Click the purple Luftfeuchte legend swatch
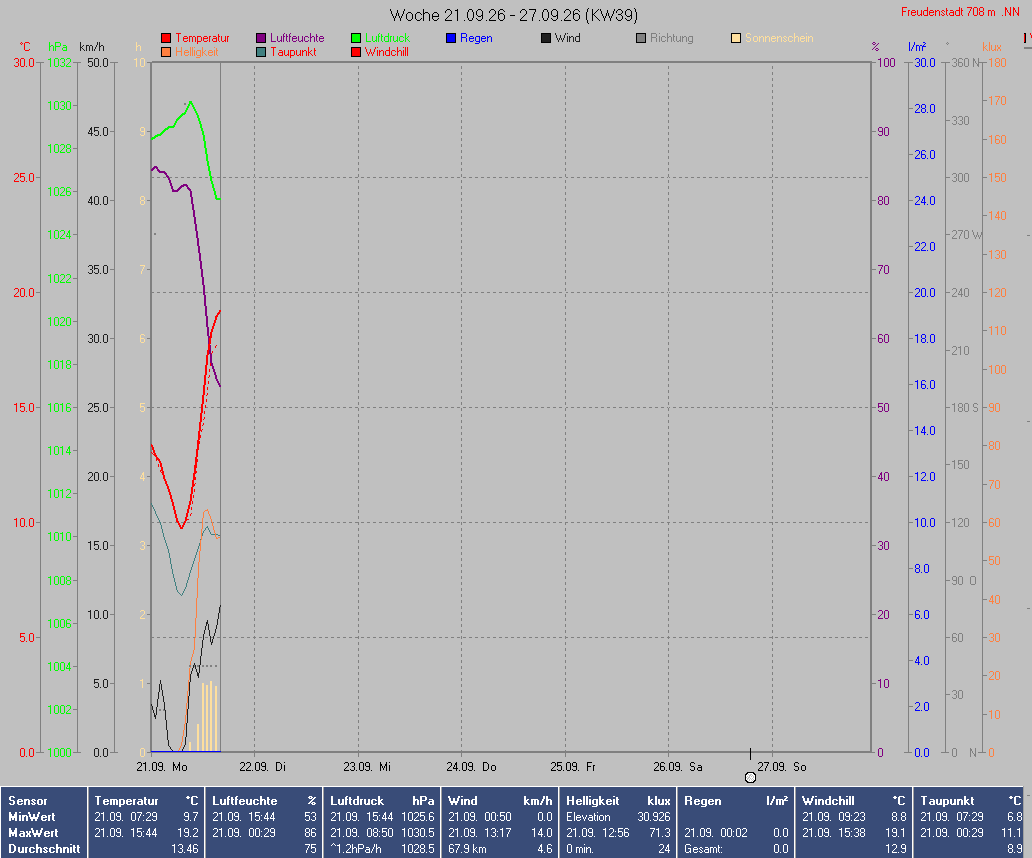The height and width of the screenshot is (858, 1032). (261, 38)
